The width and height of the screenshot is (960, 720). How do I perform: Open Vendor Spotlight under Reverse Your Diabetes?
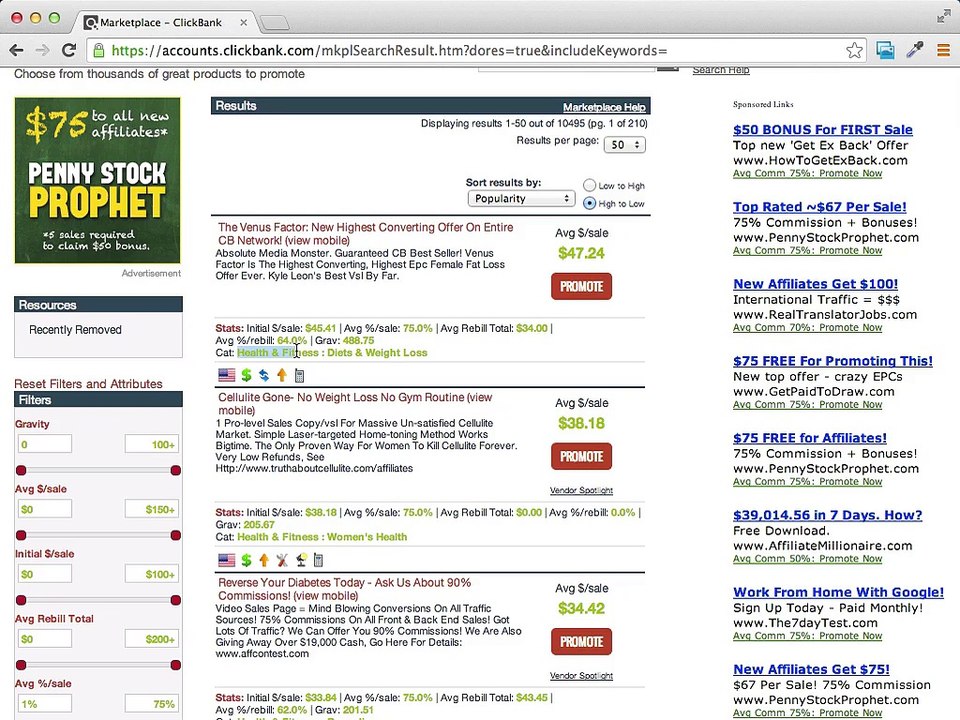(581, 676)
